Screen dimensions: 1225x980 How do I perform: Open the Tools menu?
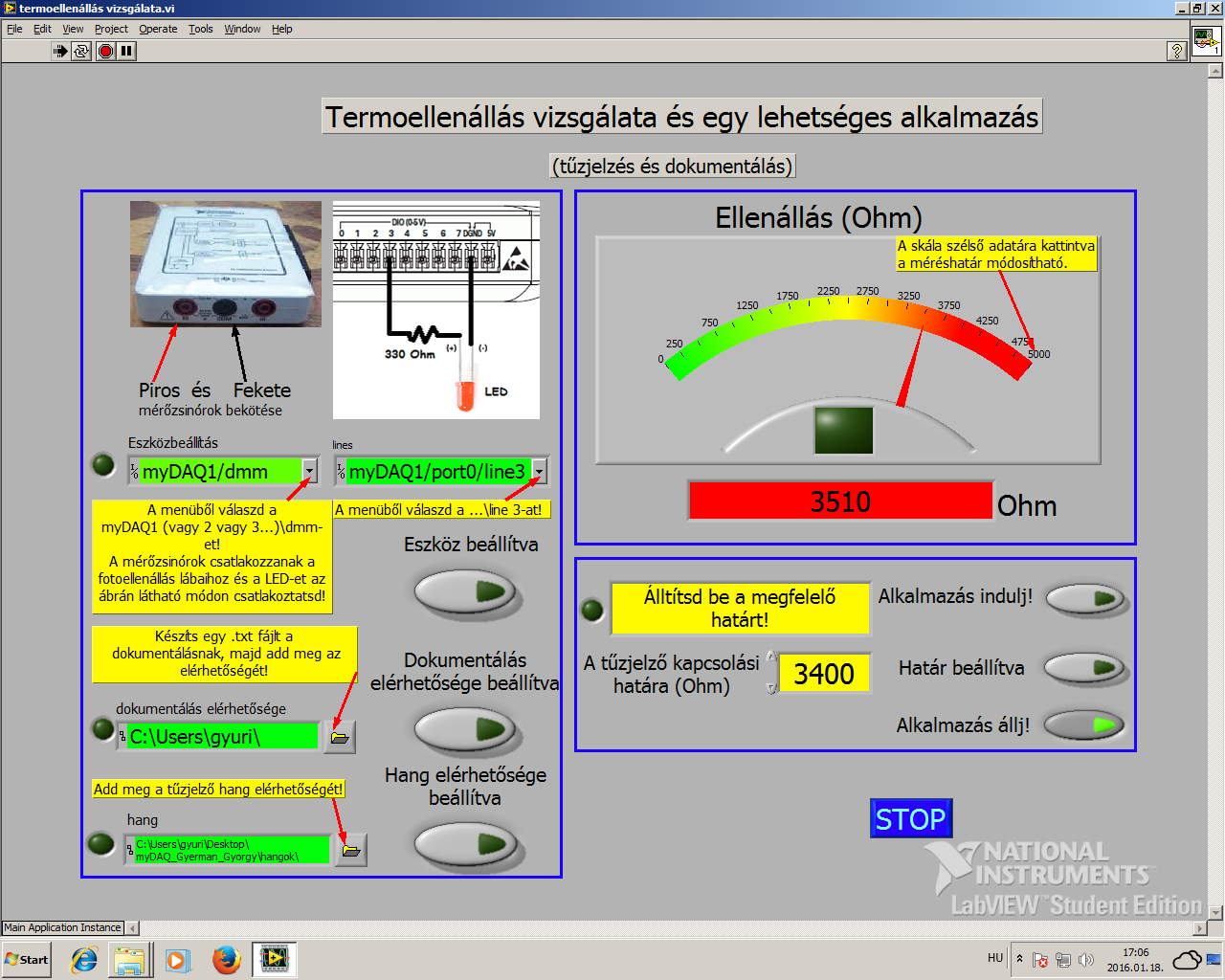click(200, 29)
